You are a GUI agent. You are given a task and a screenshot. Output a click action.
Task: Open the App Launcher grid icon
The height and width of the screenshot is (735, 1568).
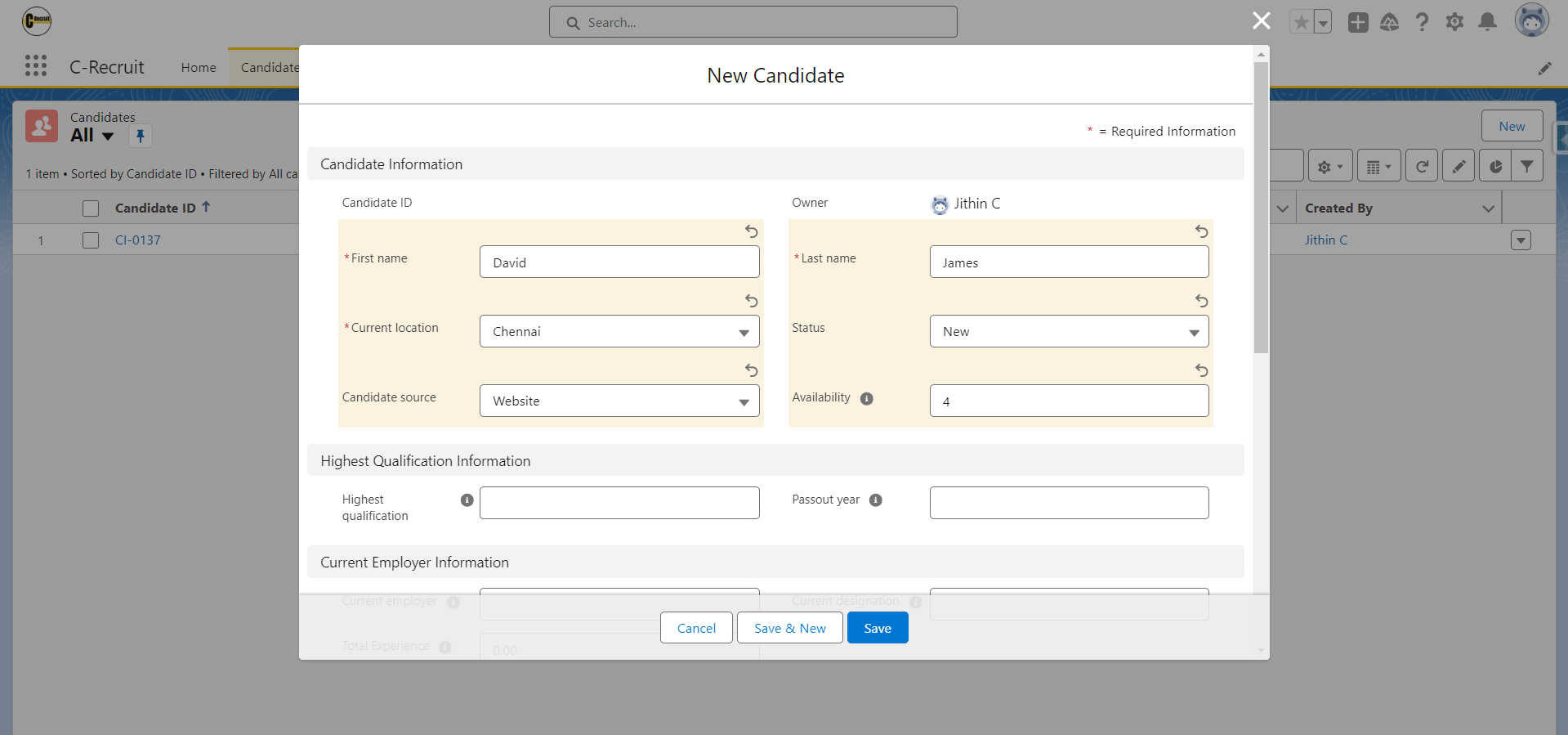point(36,66)
